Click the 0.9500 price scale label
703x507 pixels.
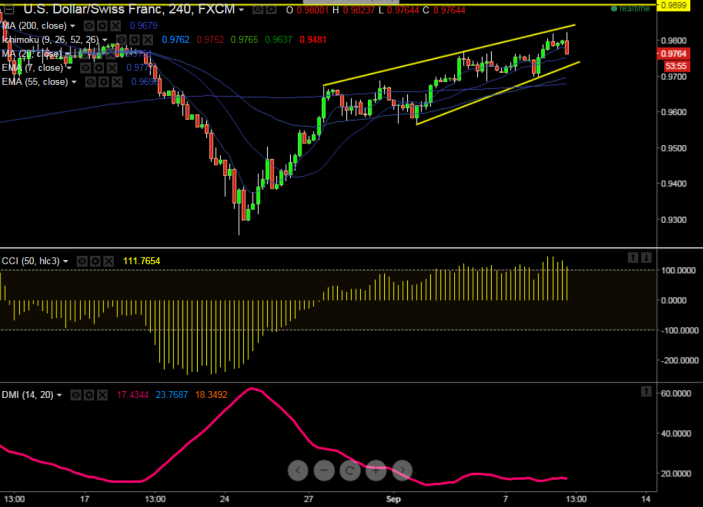tap(674, 148)
